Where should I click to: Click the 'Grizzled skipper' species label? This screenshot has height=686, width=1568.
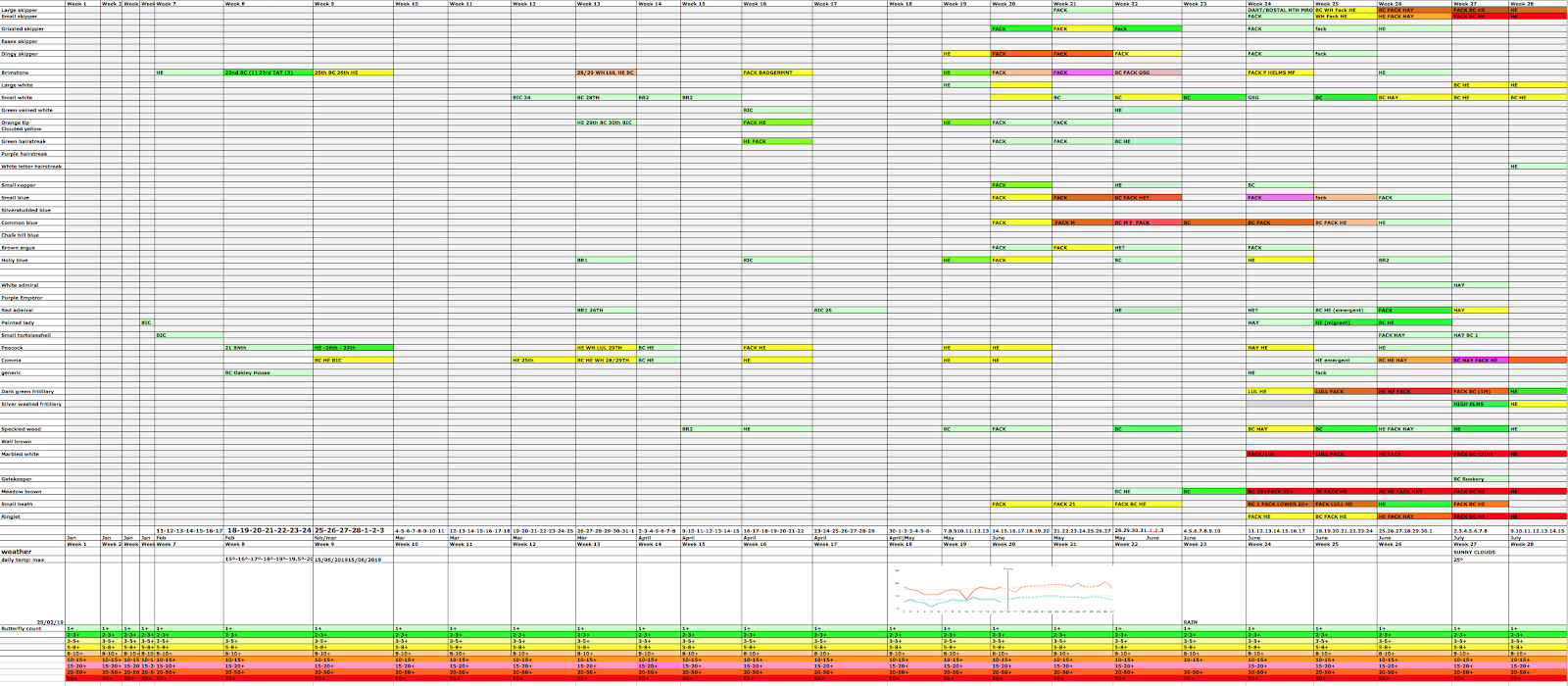[22, 28]
